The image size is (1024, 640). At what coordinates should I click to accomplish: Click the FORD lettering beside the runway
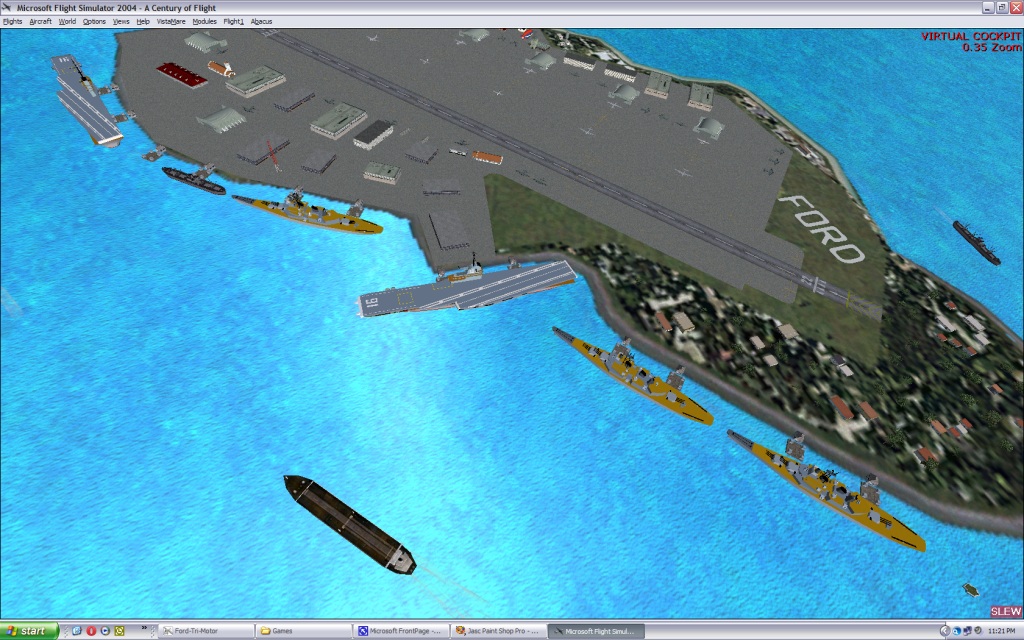pyautogui.click(x=822, y=228)
